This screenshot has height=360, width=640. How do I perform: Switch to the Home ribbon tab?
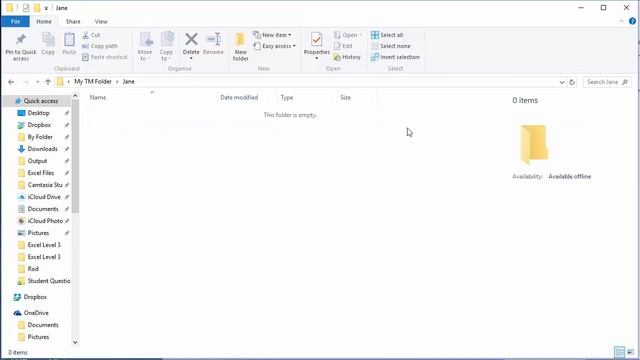44,21
